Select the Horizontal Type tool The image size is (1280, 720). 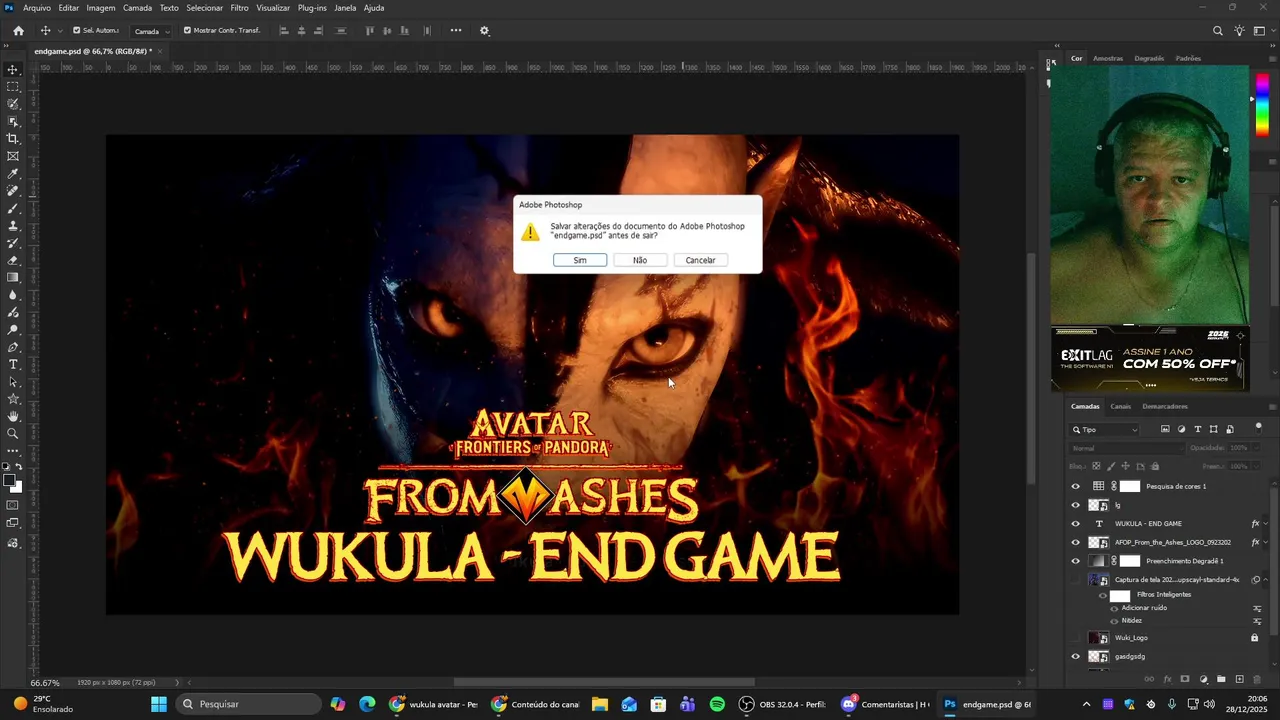[x=13, y=364]
